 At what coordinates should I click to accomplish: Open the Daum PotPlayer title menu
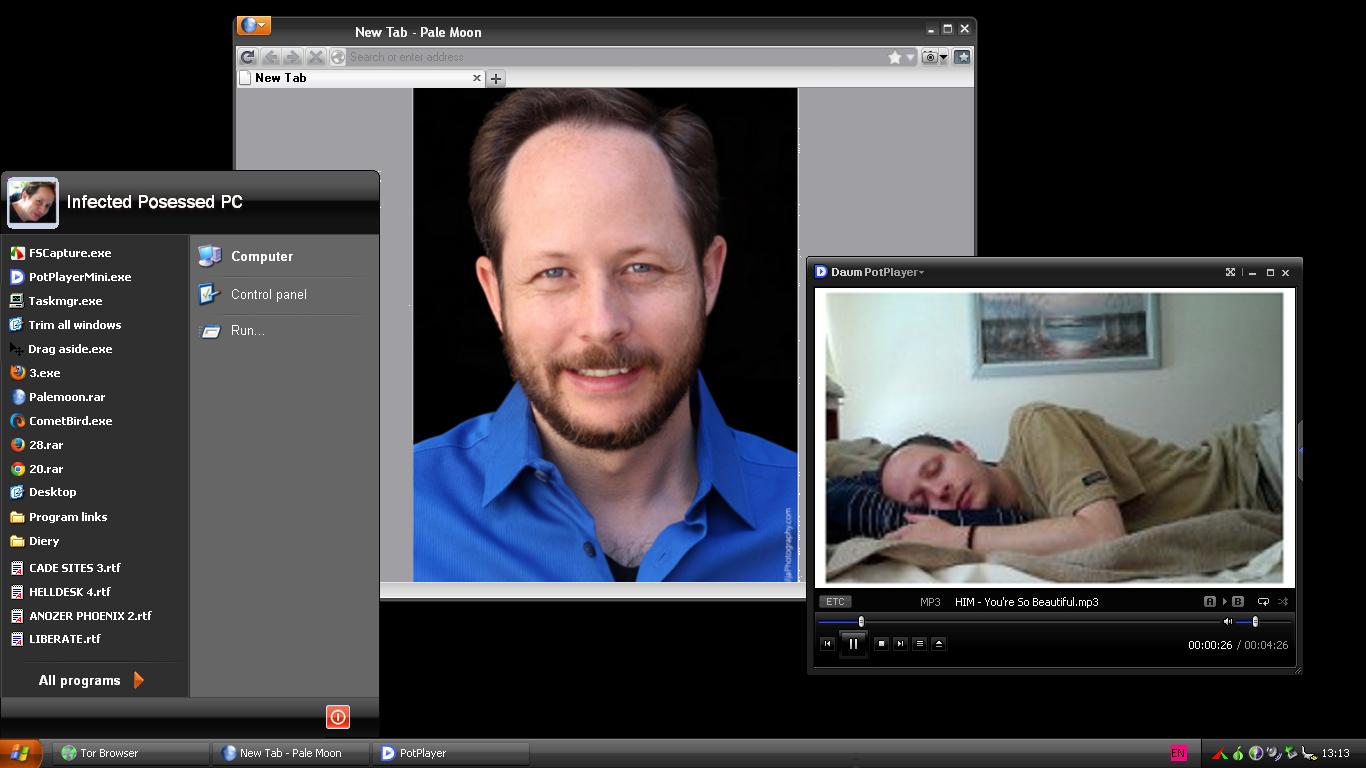point(870,272)
